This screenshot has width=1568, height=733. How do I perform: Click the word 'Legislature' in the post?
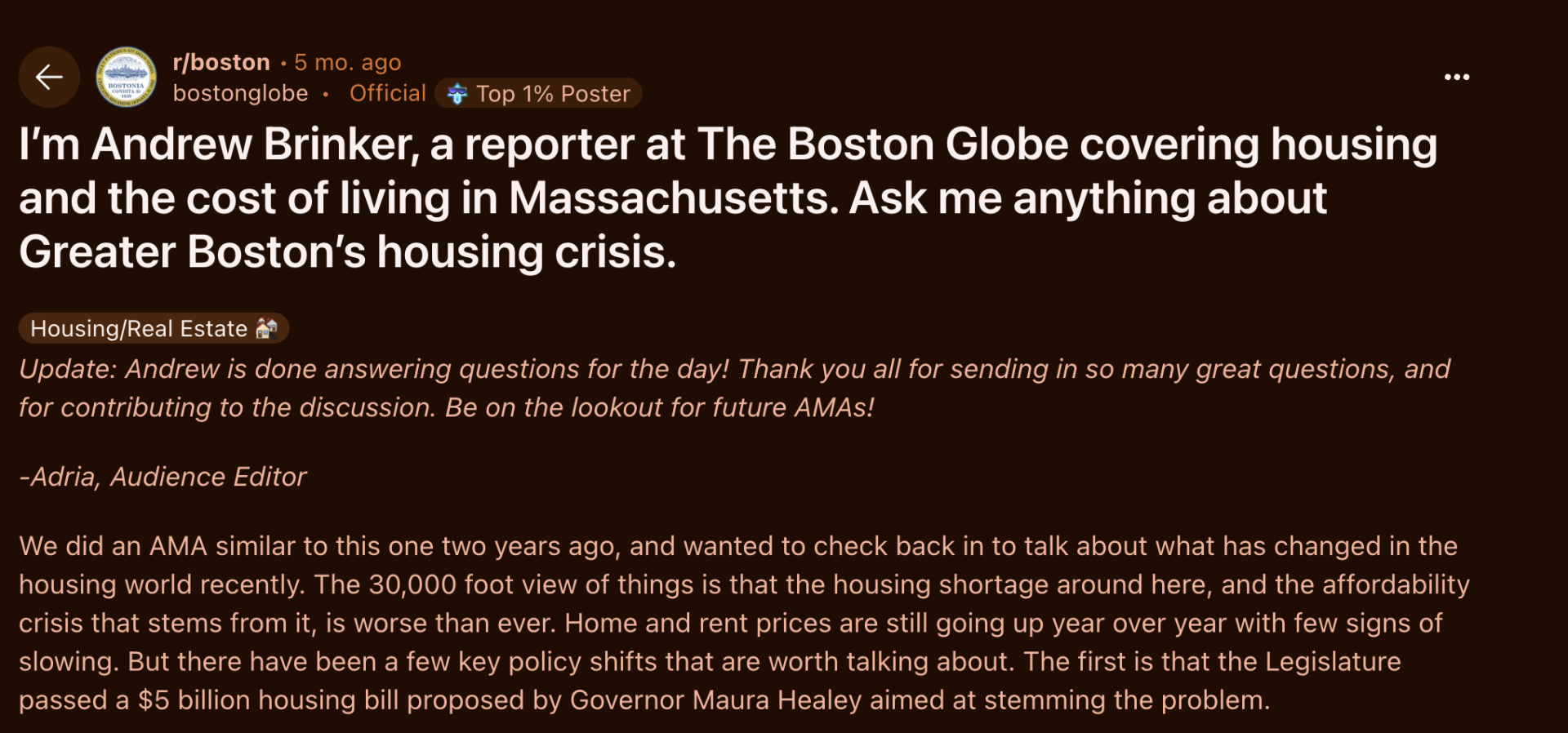1333,661
